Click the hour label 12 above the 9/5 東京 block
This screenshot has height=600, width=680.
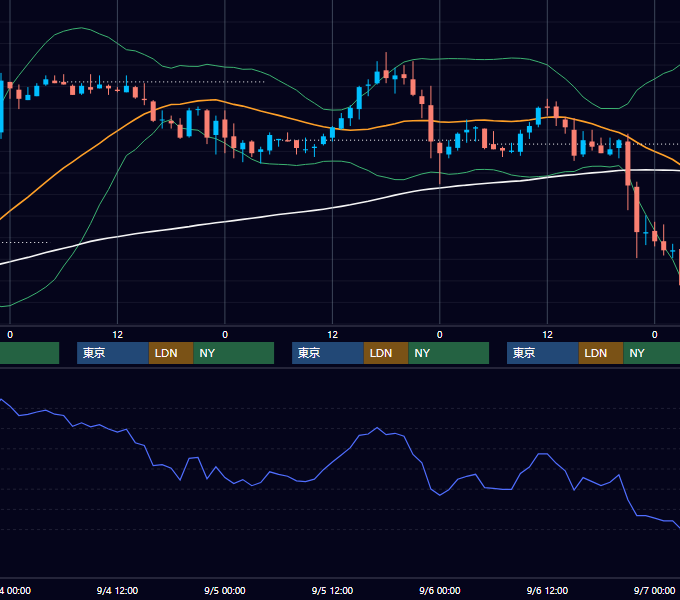[x=332, y=335]
